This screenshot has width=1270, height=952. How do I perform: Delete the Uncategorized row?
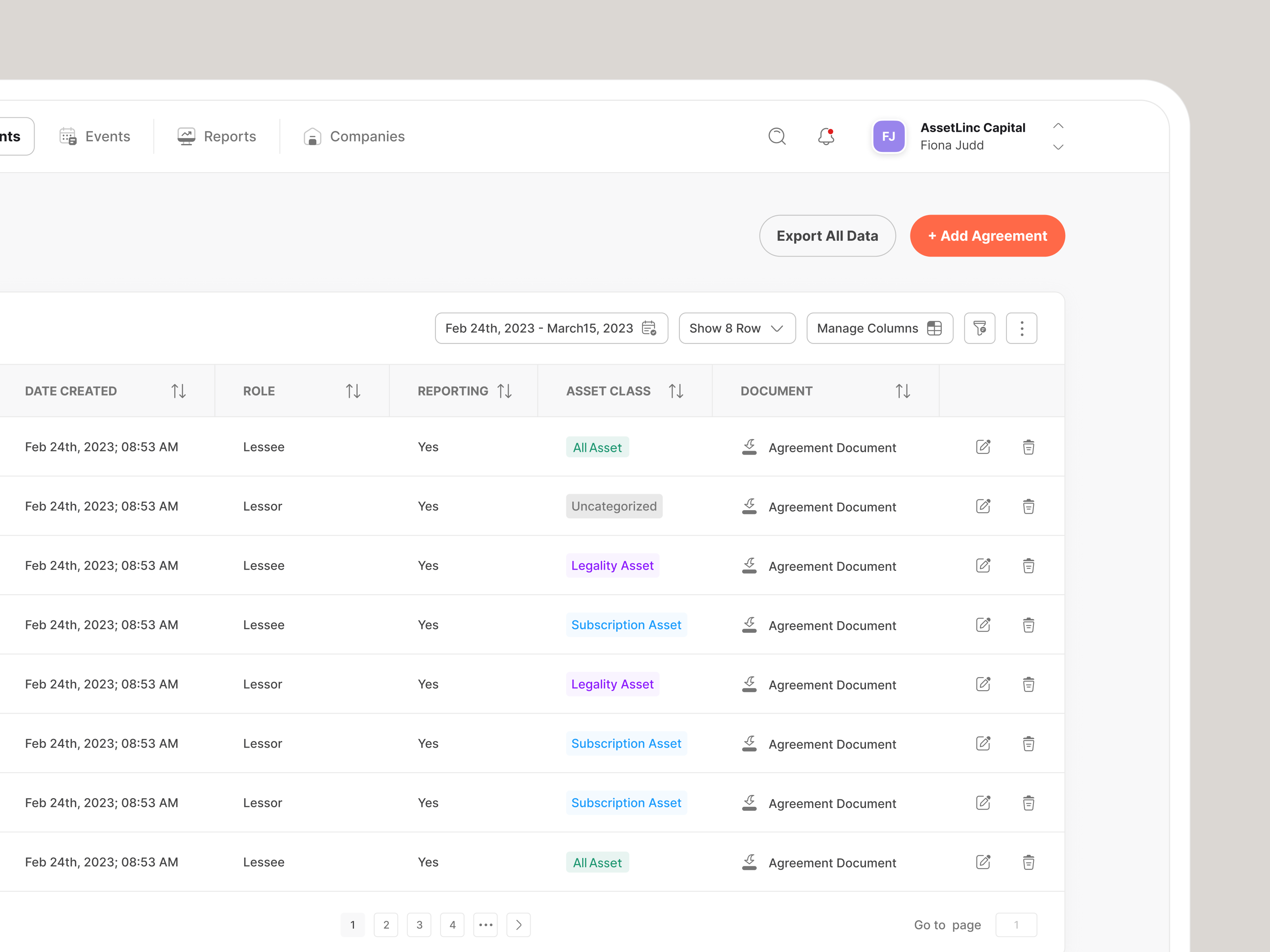[1028, 506]
